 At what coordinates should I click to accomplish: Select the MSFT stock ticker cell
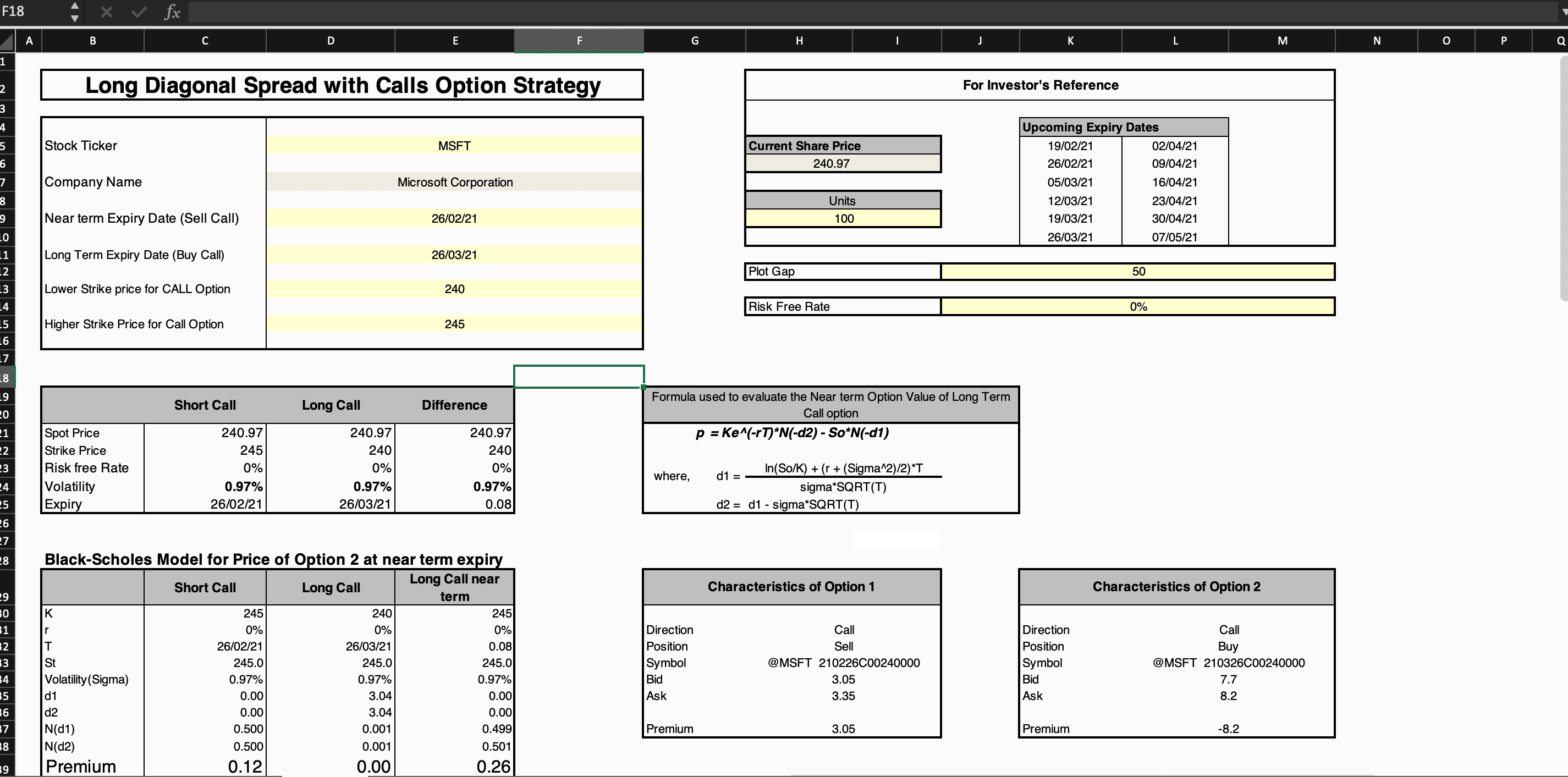[x=454, y=146]
